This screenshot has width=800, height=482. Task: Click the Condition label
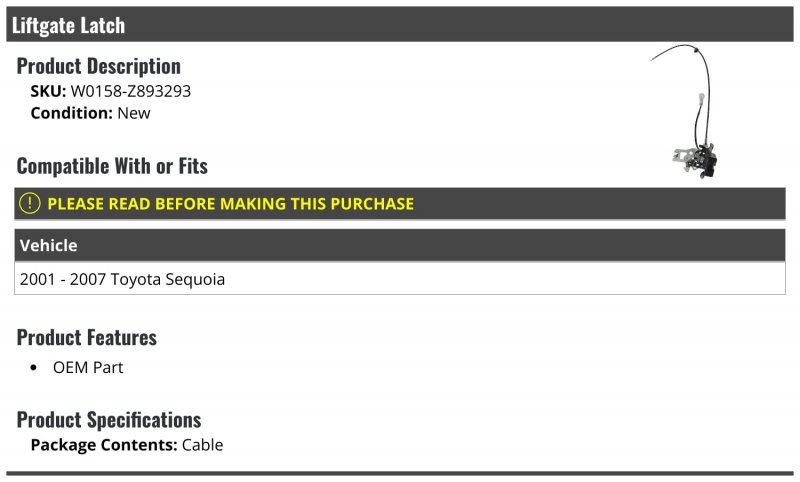71,113
